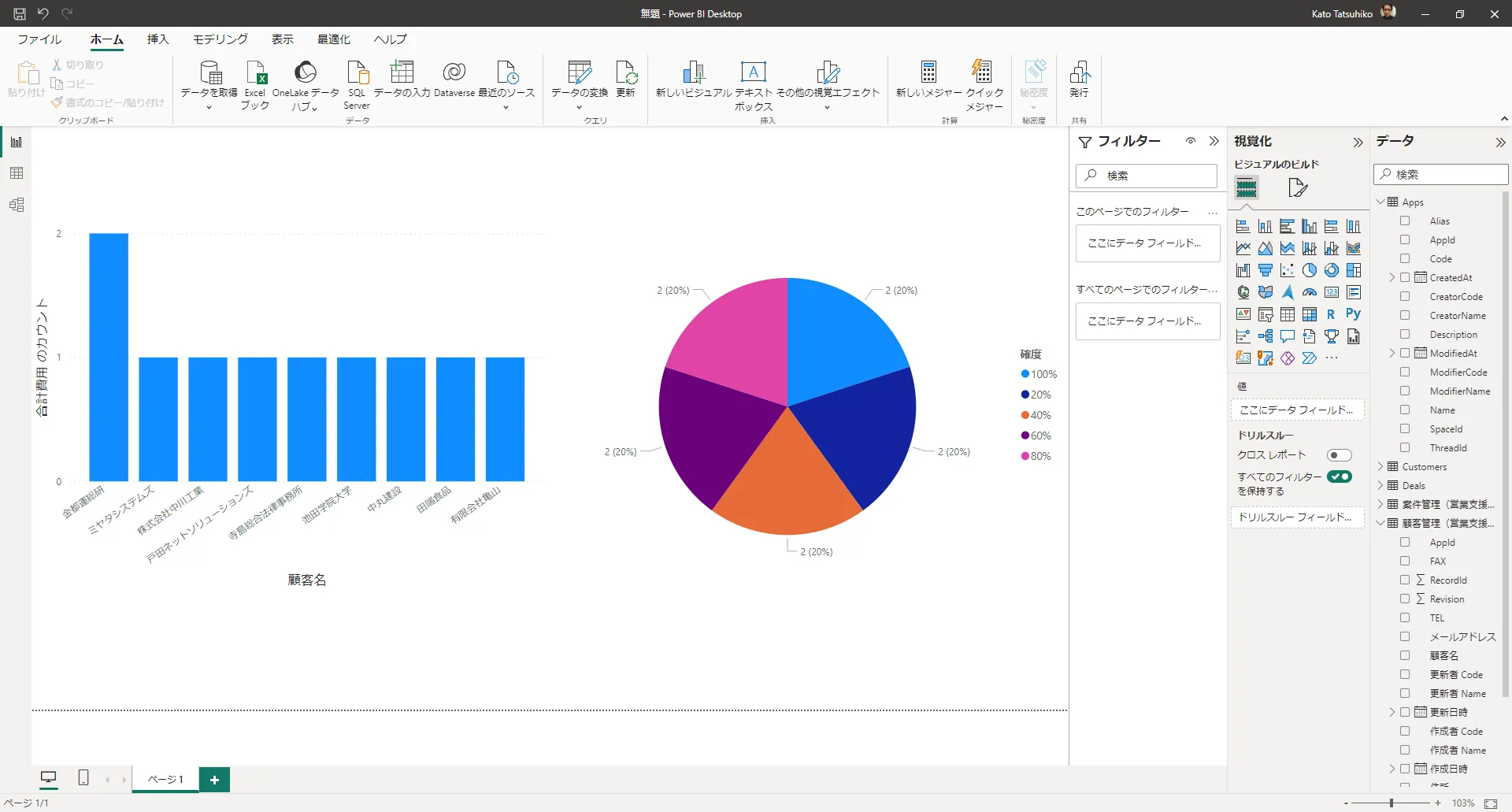Enable the クロスレポート toggle
The height and width of the screenshot is (812, 1512).
(1340, 455)
